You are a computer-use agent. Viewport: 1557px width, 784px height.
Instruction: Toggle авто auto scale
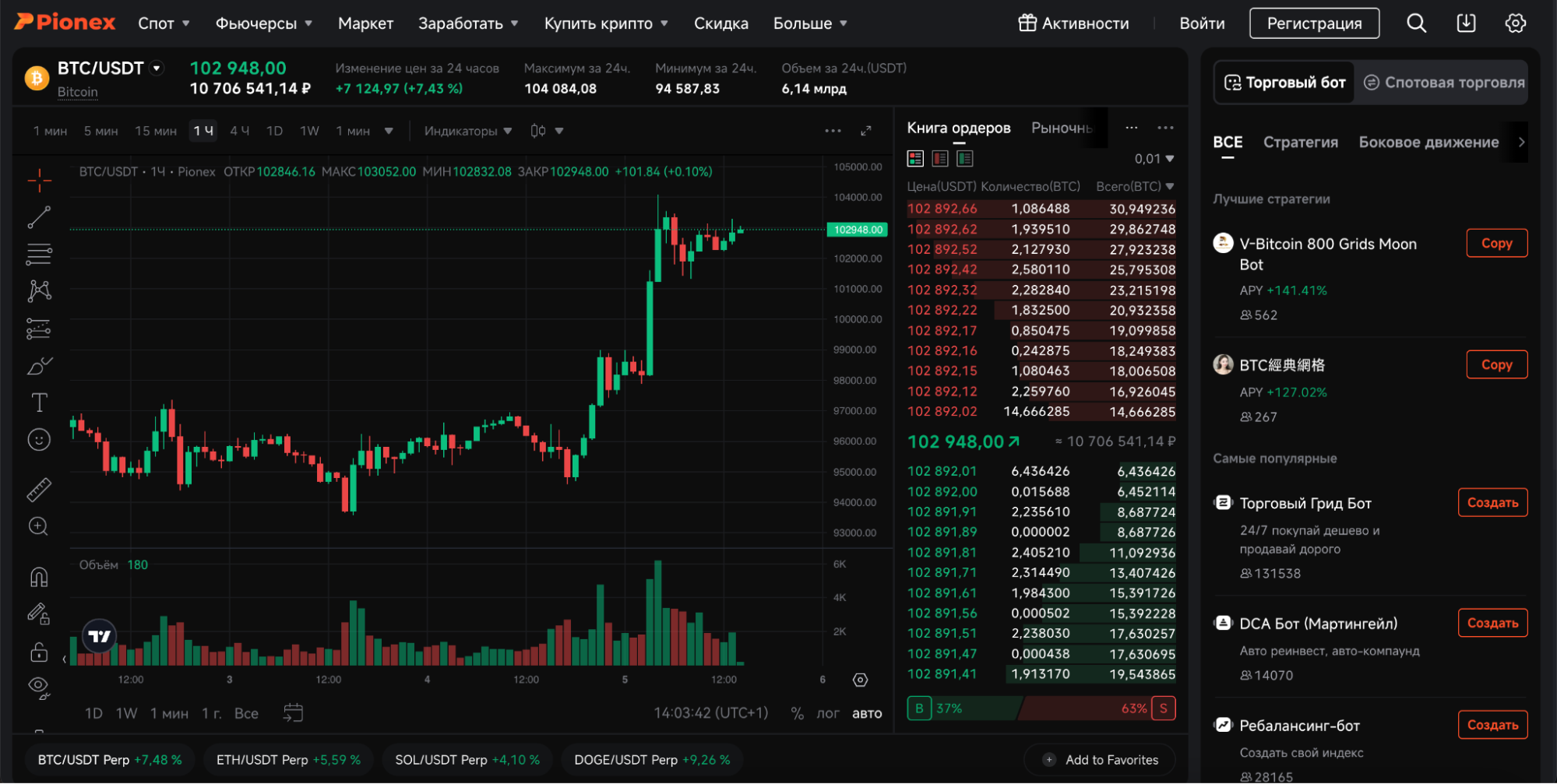click(x=867, y=714)
